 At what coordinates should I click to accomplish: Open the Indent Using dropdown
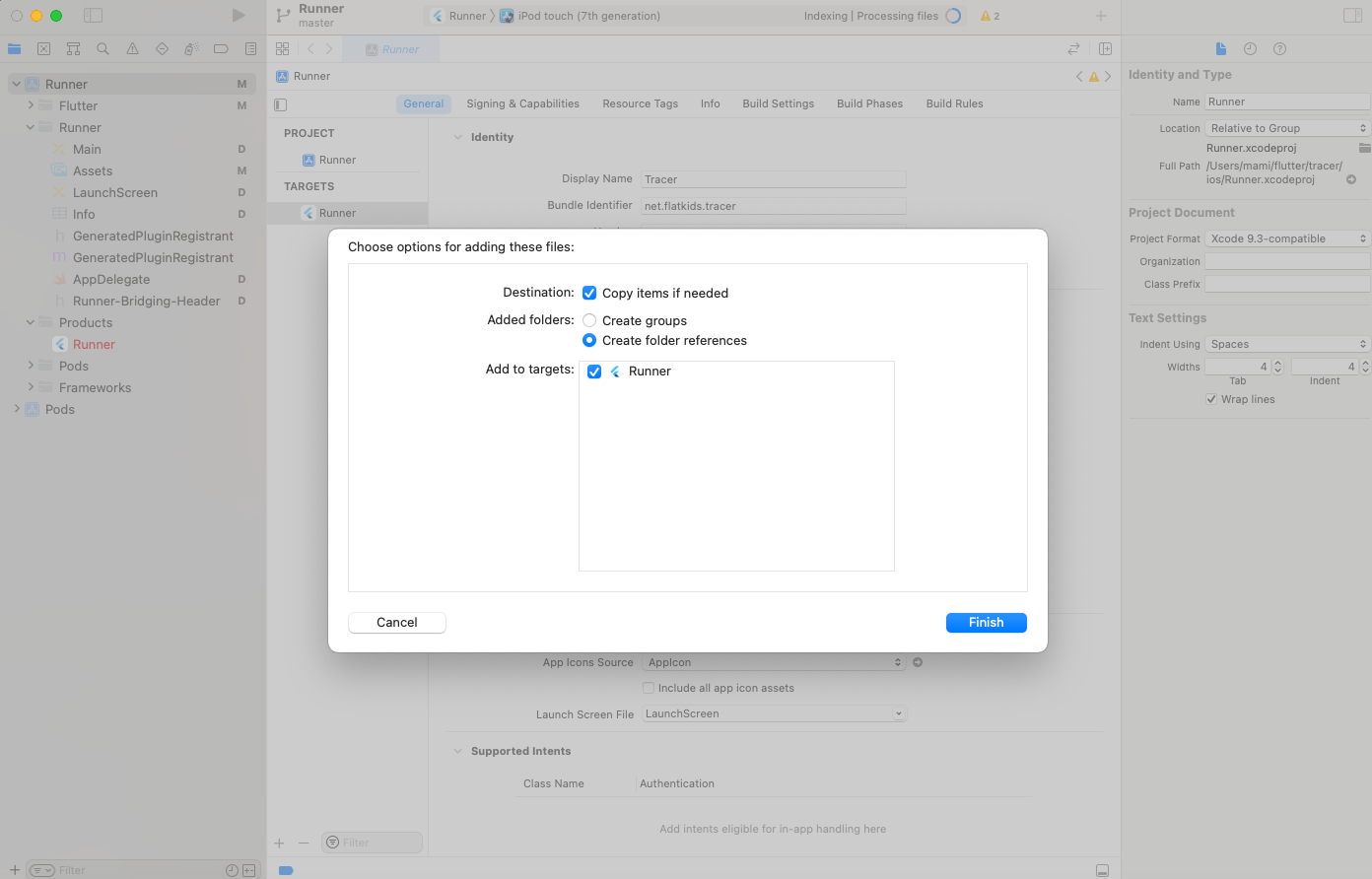point(1287,344)
